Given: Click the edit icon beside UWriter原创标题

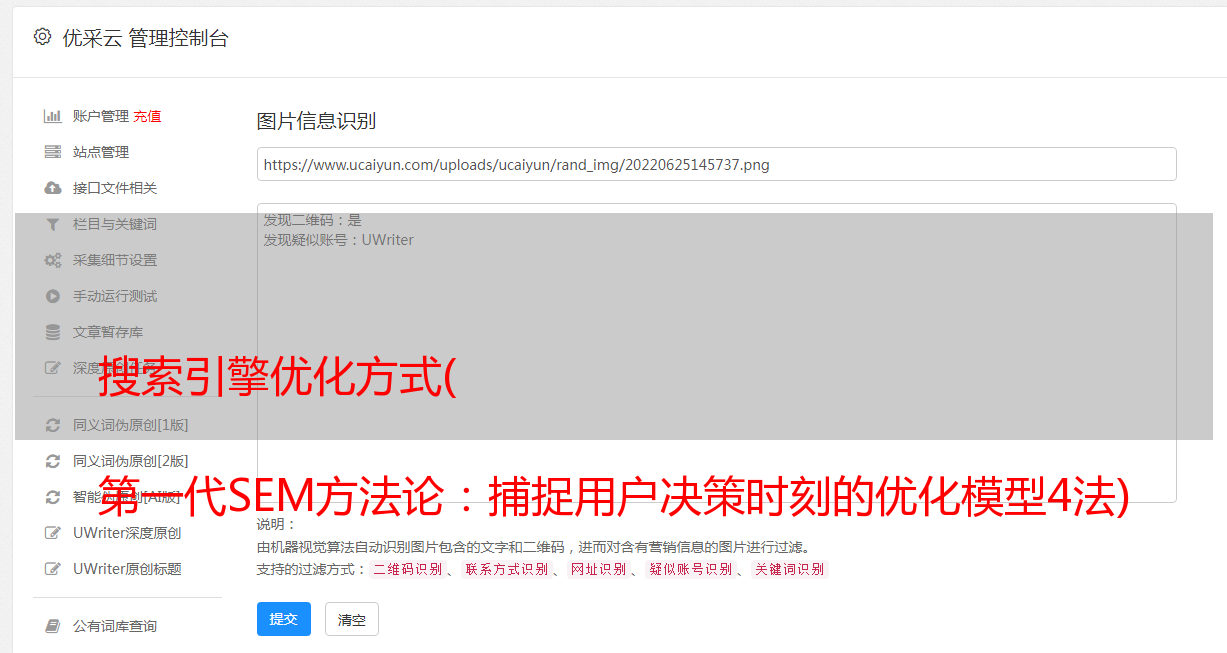Looking at the screenshot, I should tap(53, 569).
